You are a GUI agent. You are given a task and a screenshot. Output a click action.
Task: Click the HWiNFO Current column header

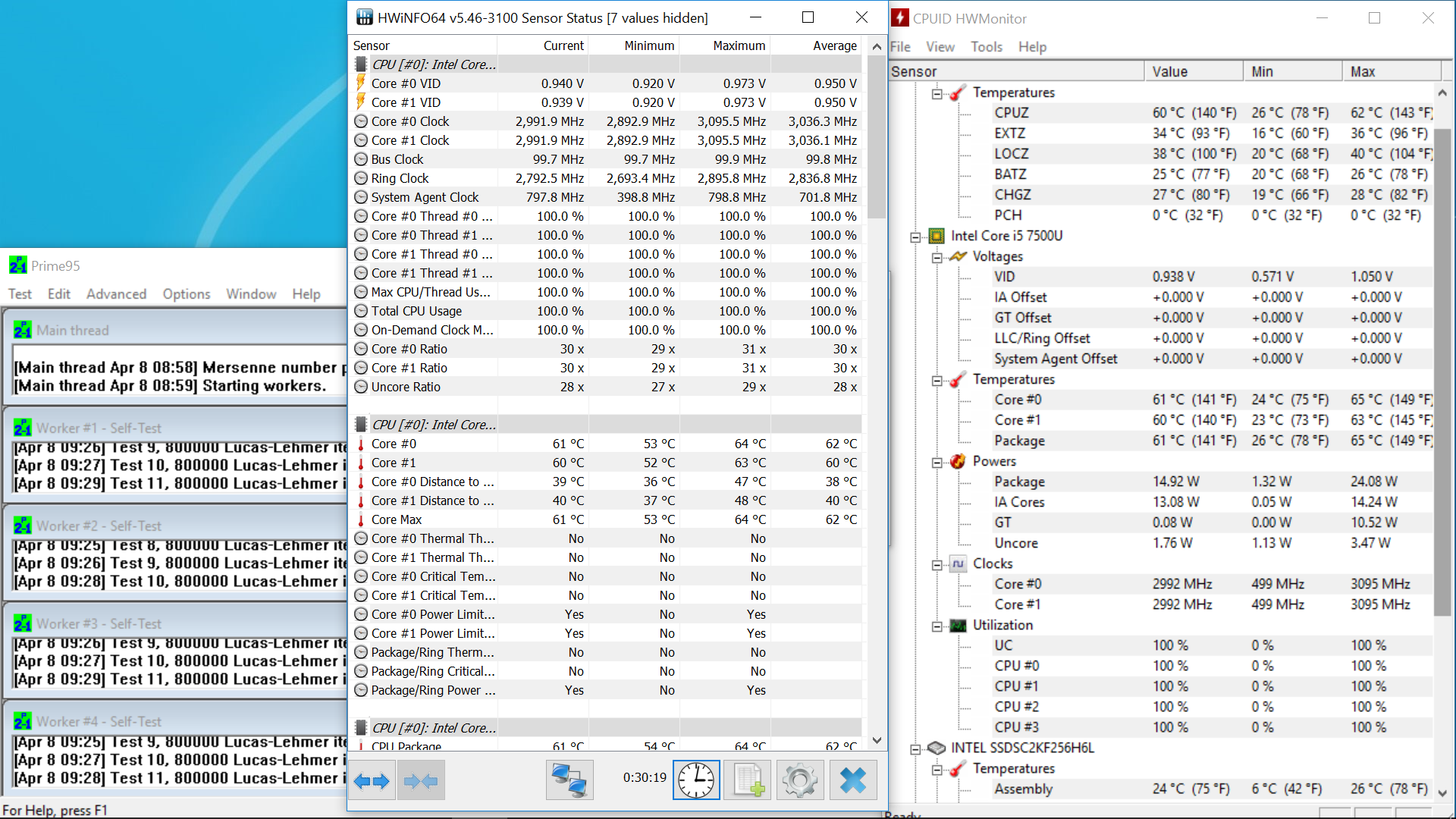tap(543, 45)
